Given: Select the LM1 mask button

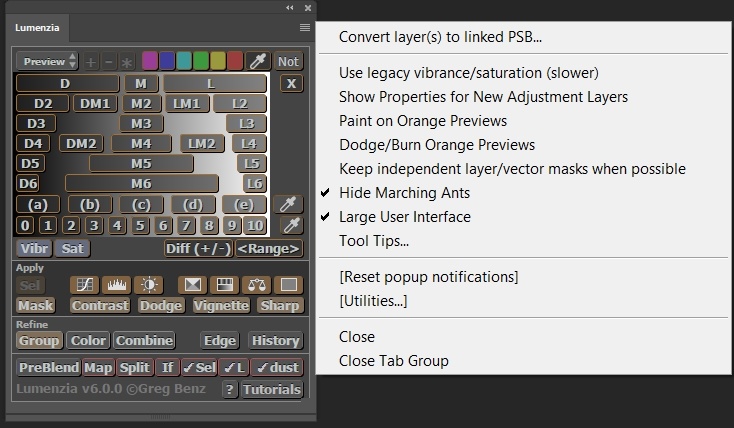Looking at the screenshot, I should coord(186,103).
